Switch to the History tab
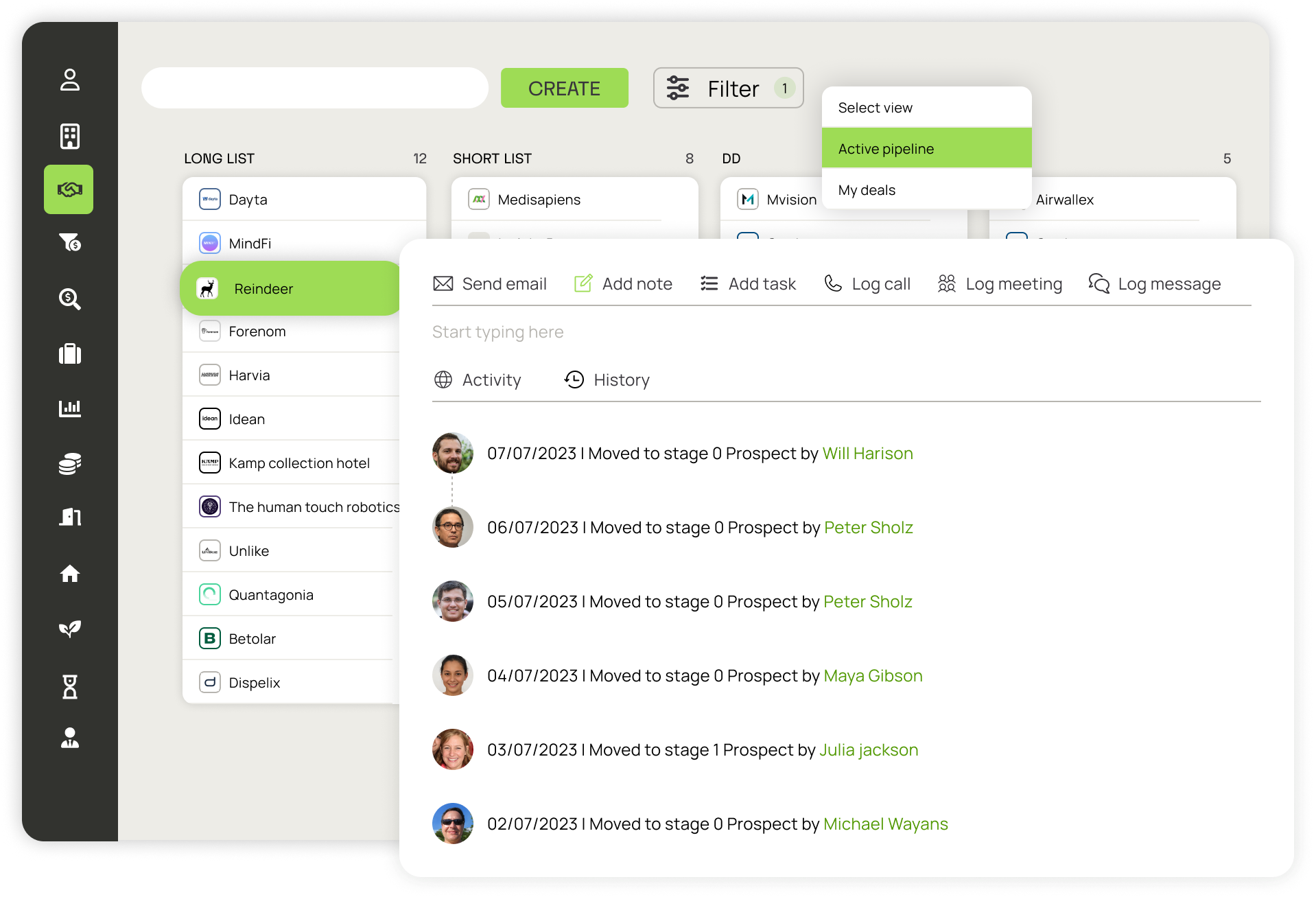Image resolution: width=1316 pixels, height=899 pixels. [607, 380]
